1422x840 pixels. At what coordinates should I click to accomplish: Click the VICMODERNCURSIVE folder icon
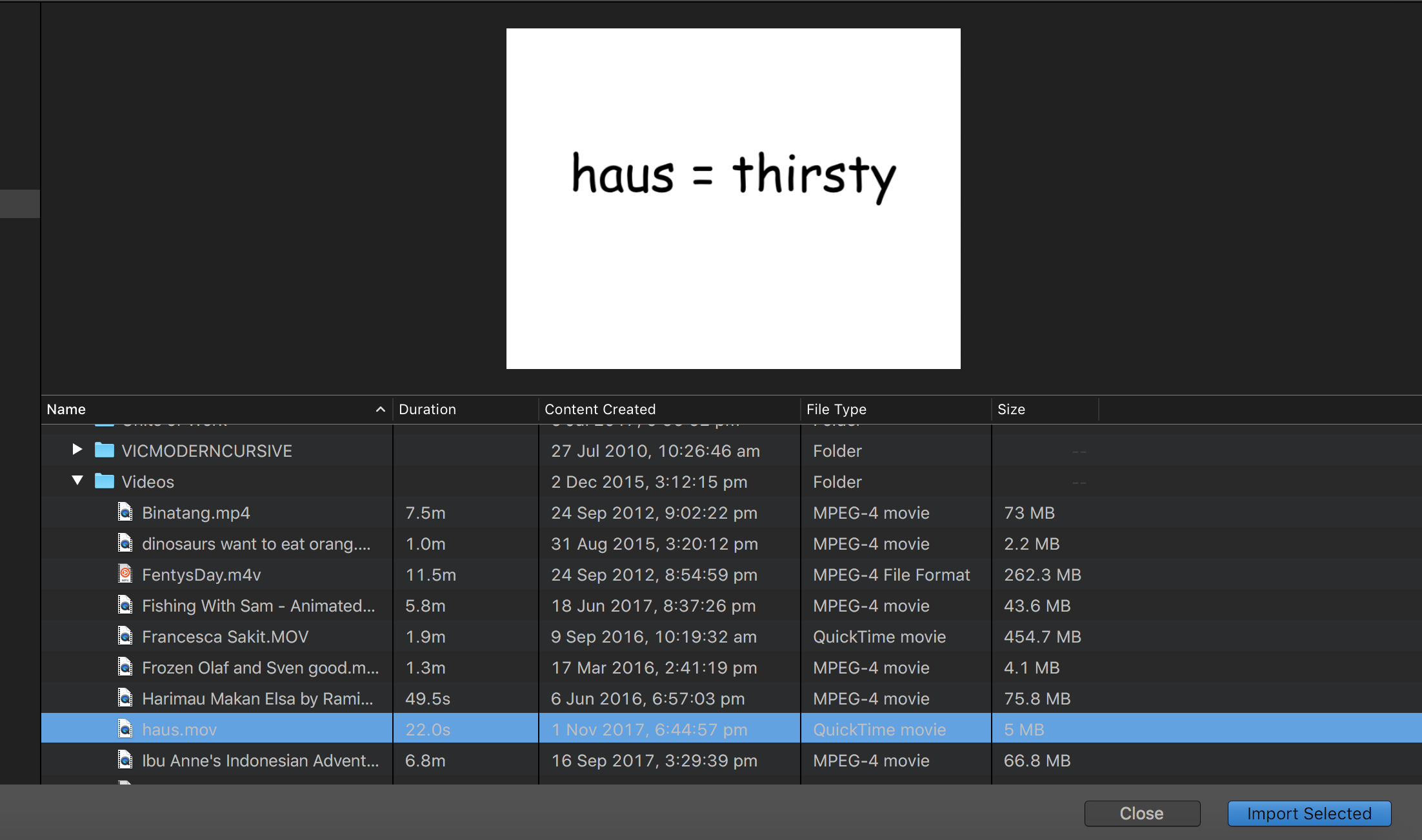105,450
